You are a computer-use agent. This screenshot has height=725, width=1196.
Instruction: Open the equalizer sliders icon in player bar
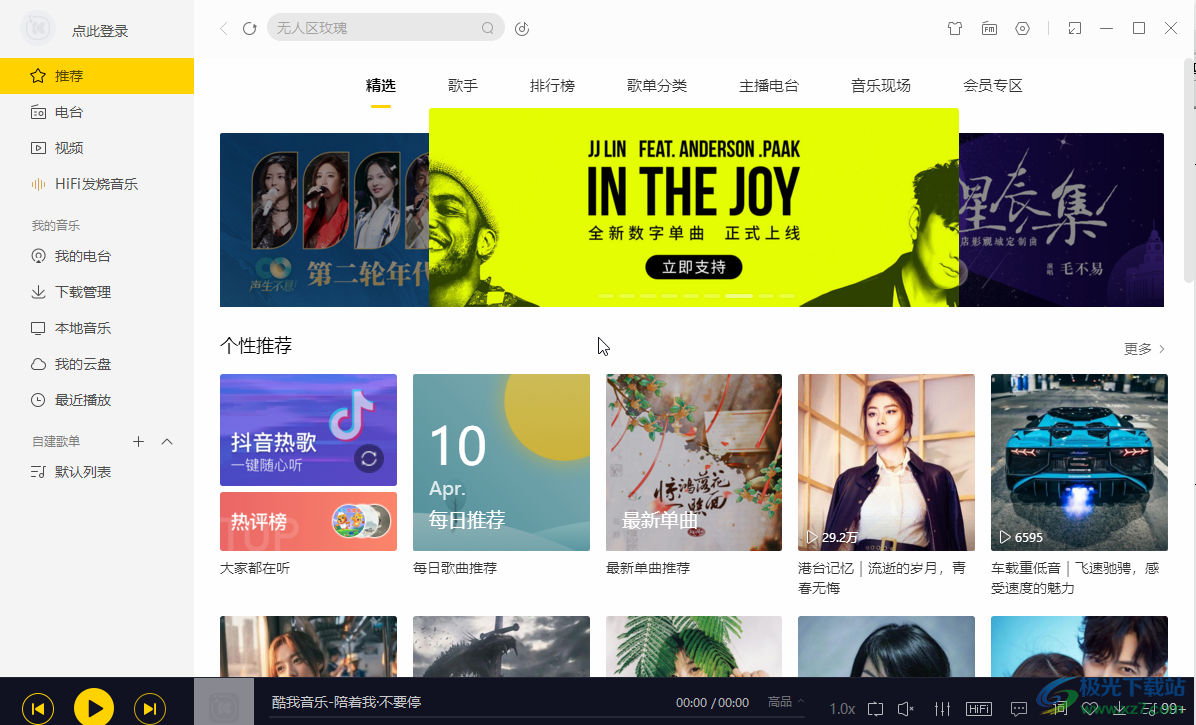pyautogui.click(x=943, y=708)
